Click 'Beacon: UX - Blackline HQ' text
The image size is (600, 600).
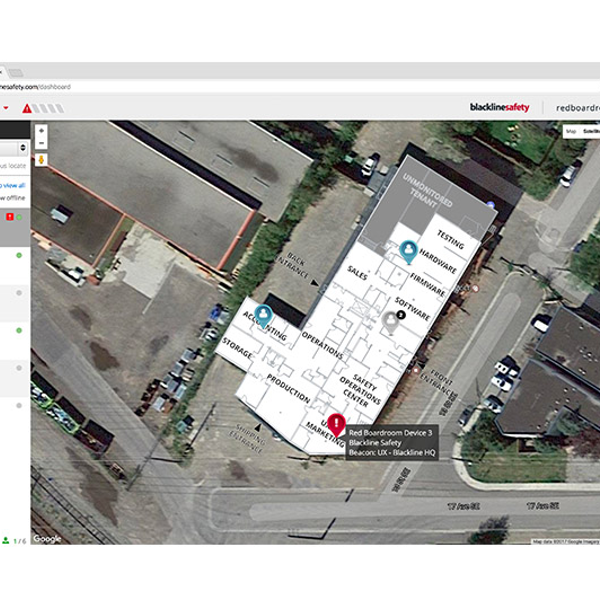[392, 453]
